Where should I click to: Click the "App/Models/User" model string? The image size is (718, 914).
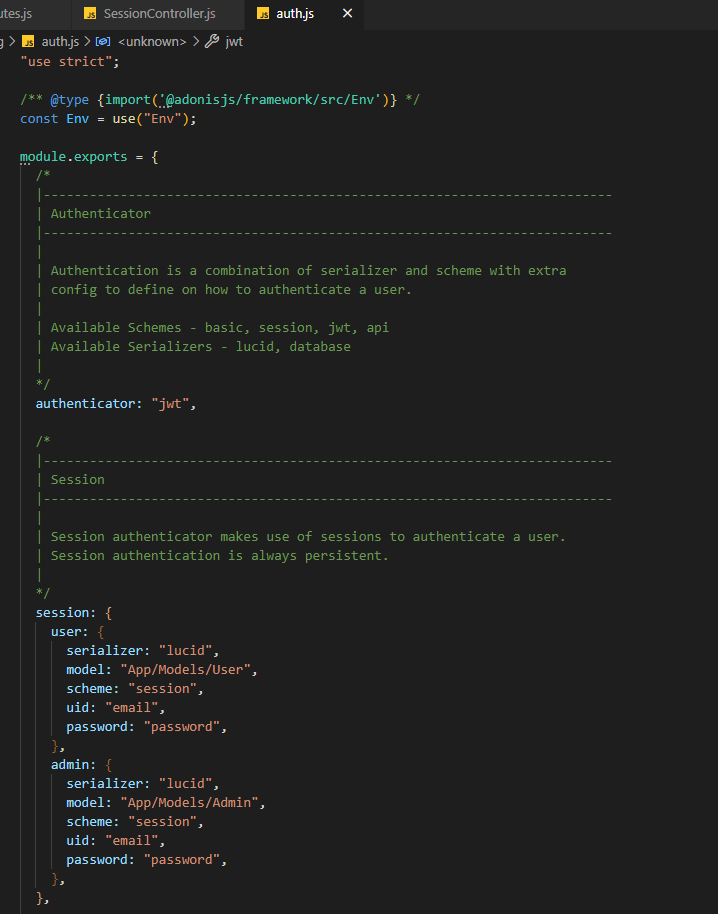click(185, 669)
